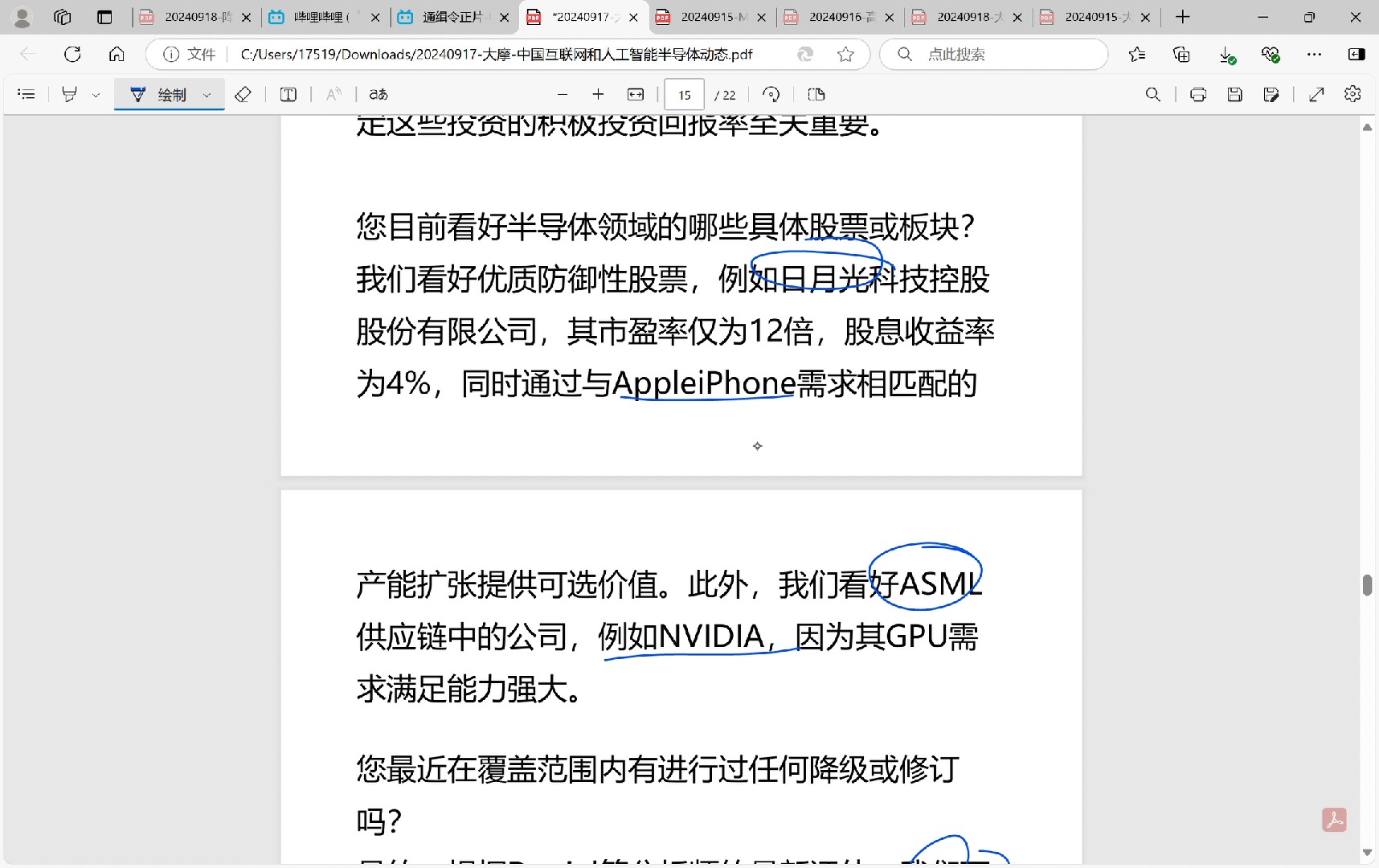Open the translate (aあ) tool
This screenshot has width=1379, height=868.
pos(379,95)
